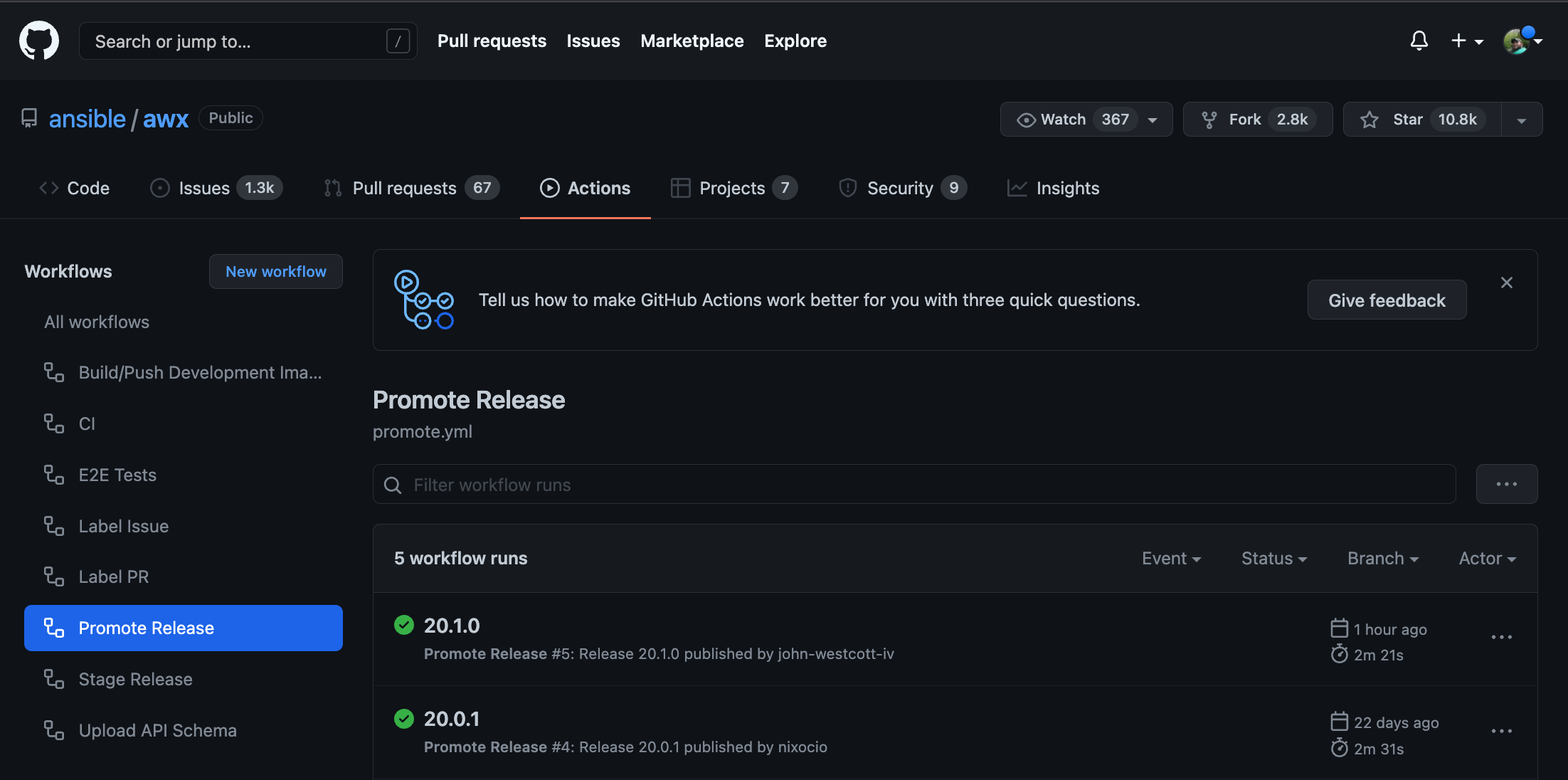The image size is (1568, 780).
Task: Expand the Branch filter dropdown
Action: [1382, 558]
